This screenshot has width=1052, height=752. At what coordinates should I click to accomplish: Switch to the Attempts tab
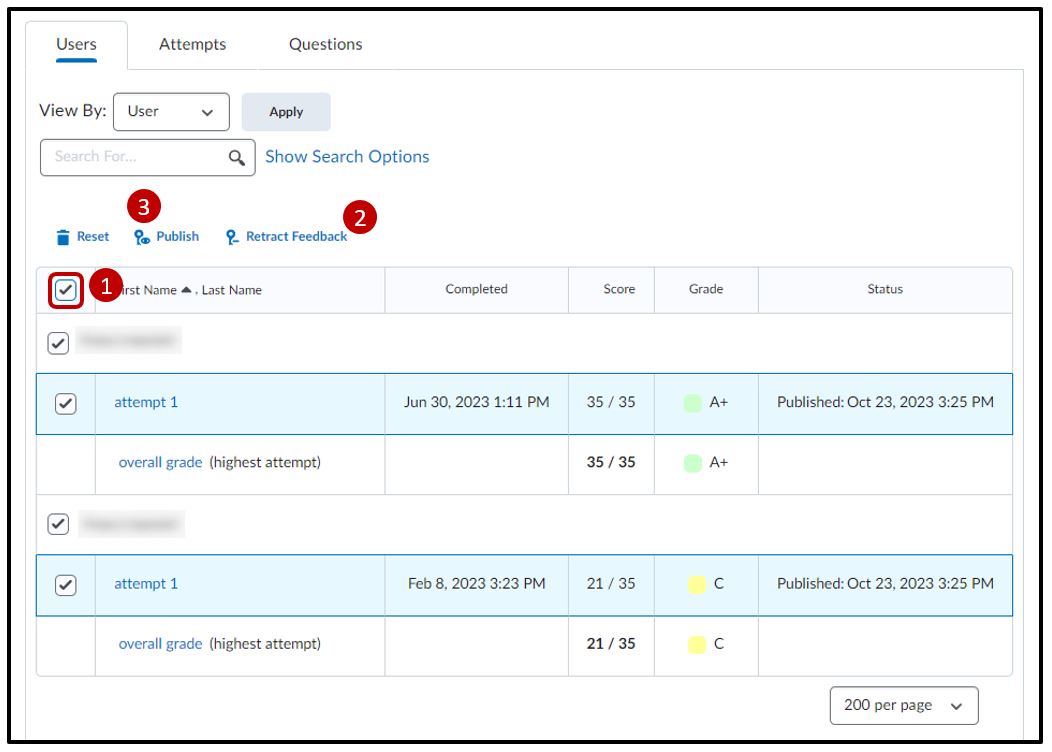tap(192, 44)
